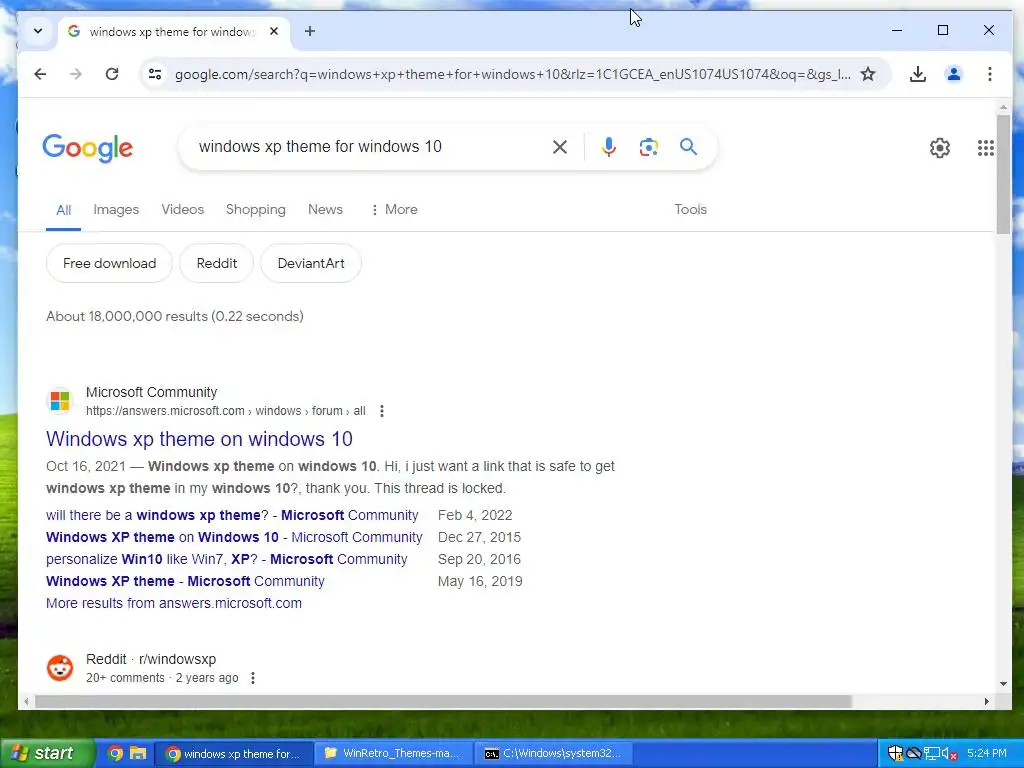
Task: Click the network tray icon
Action: point(932,753)
